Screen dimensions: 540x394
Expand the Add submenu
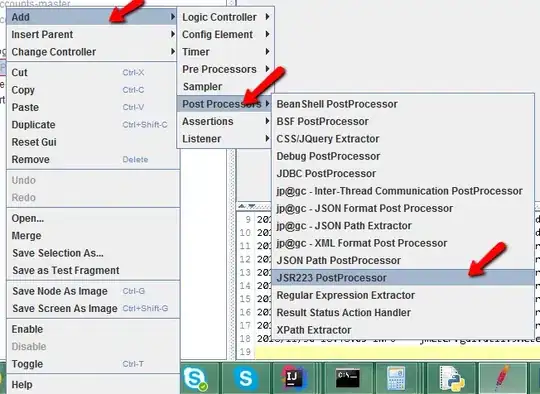click(93, 17)
